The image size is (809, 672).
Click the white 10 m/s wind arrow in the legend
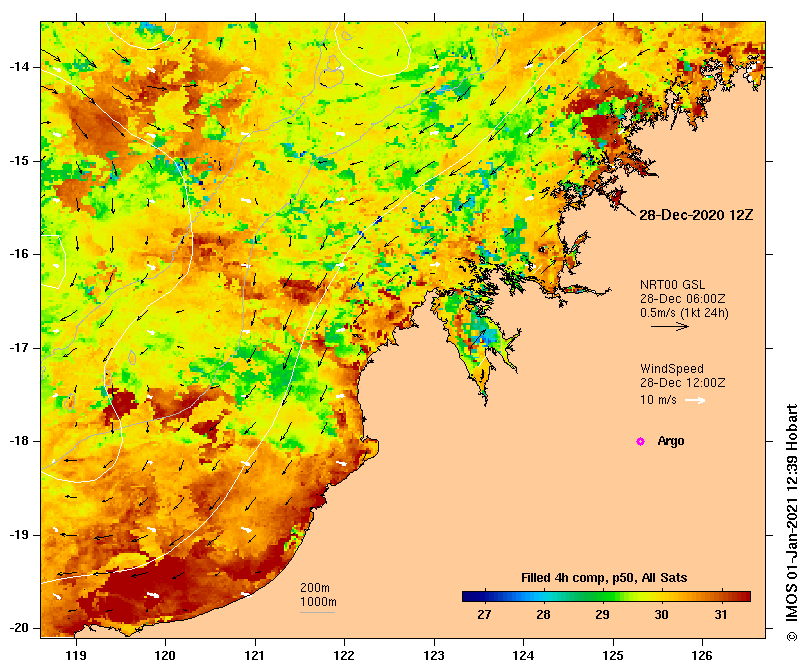coord(695,400)
